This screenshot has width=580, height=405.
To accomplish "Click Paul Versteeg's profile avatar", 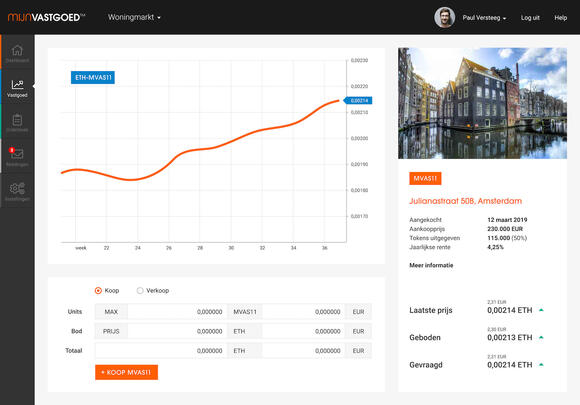I will (444, 17).
